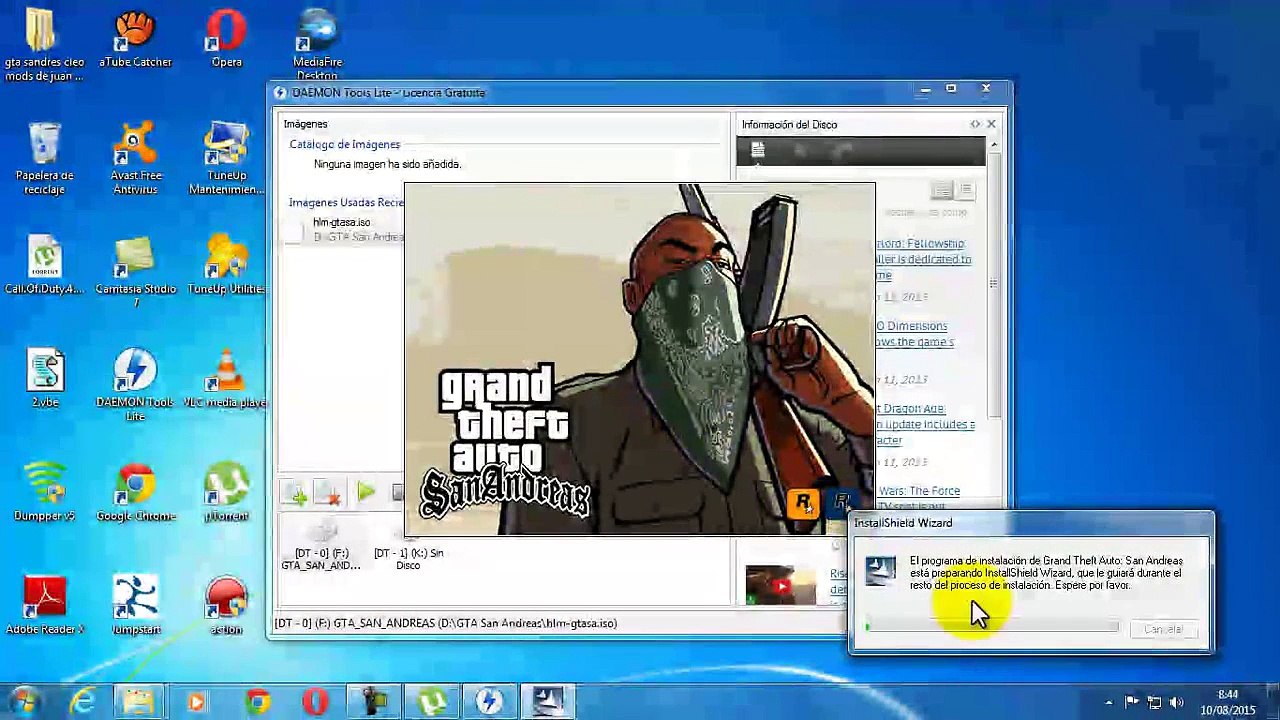Switch news list to compact list view icon

(x=965, y=190)
